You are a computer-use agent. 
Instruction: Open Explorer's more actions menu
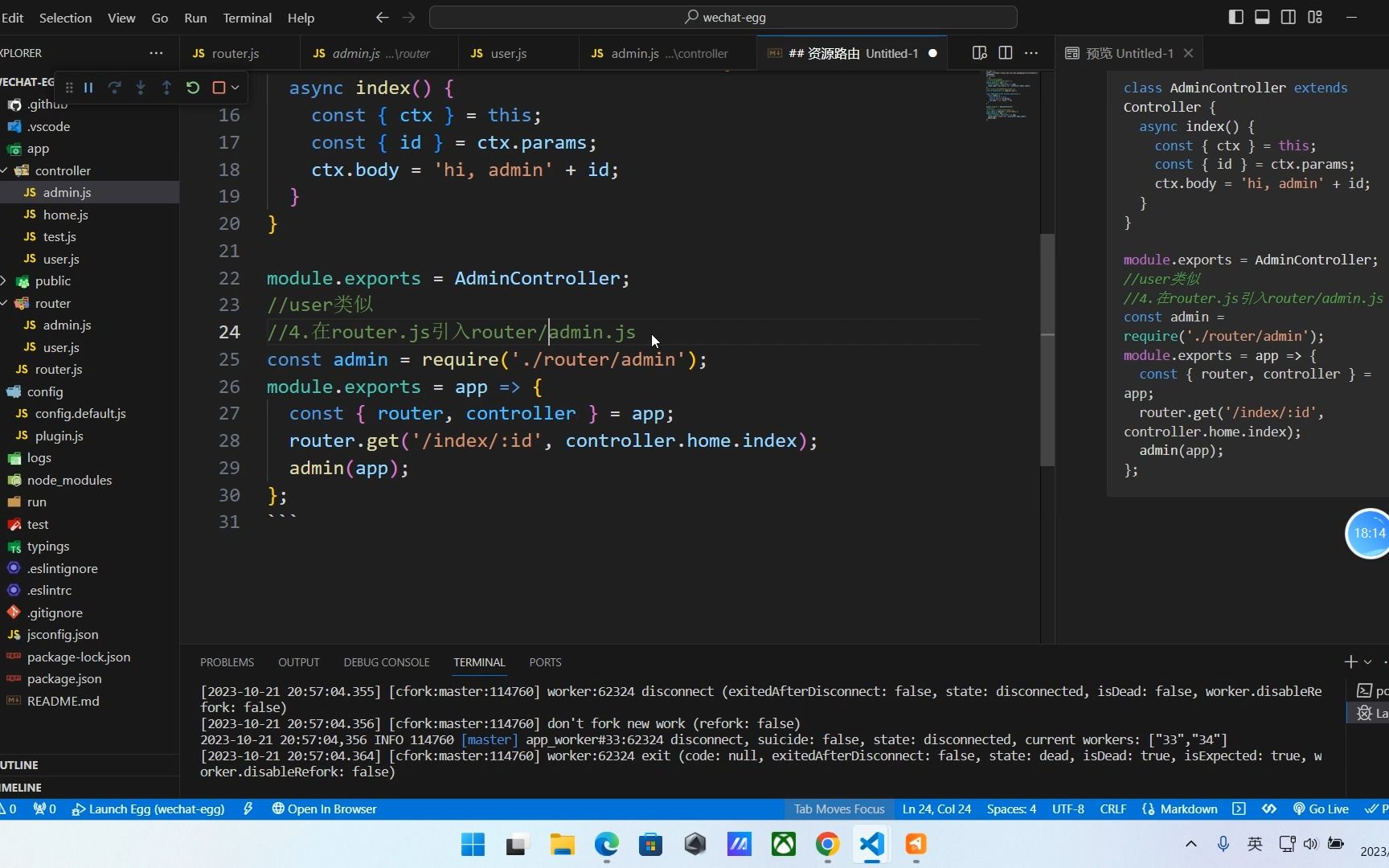pos(156,53)
